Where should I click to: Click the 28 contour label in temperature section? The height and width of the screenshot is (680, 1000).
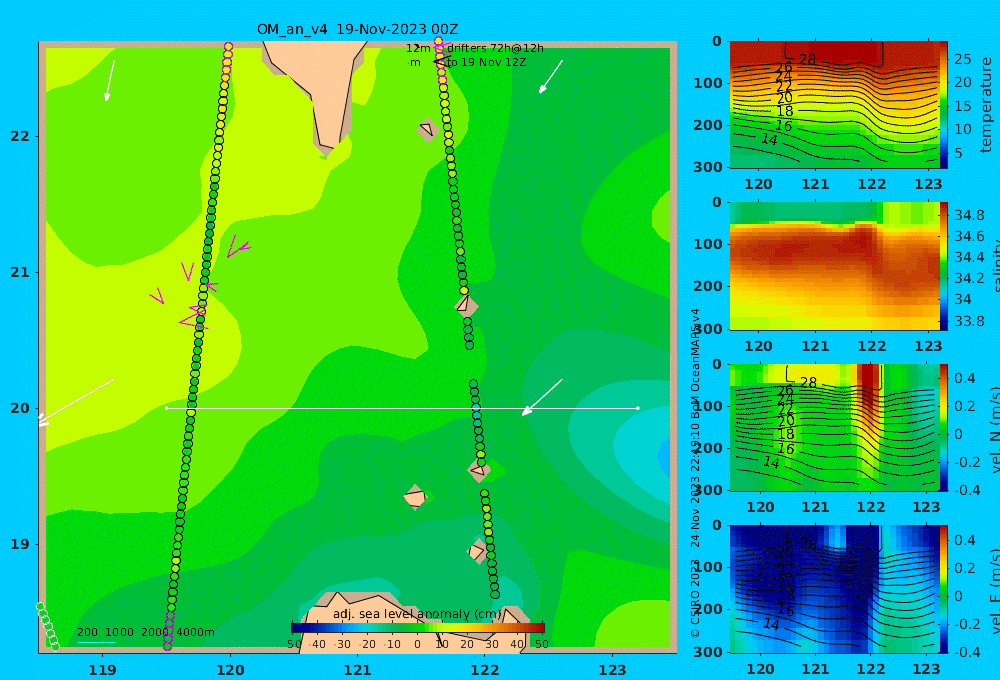(x=807, y=59)
